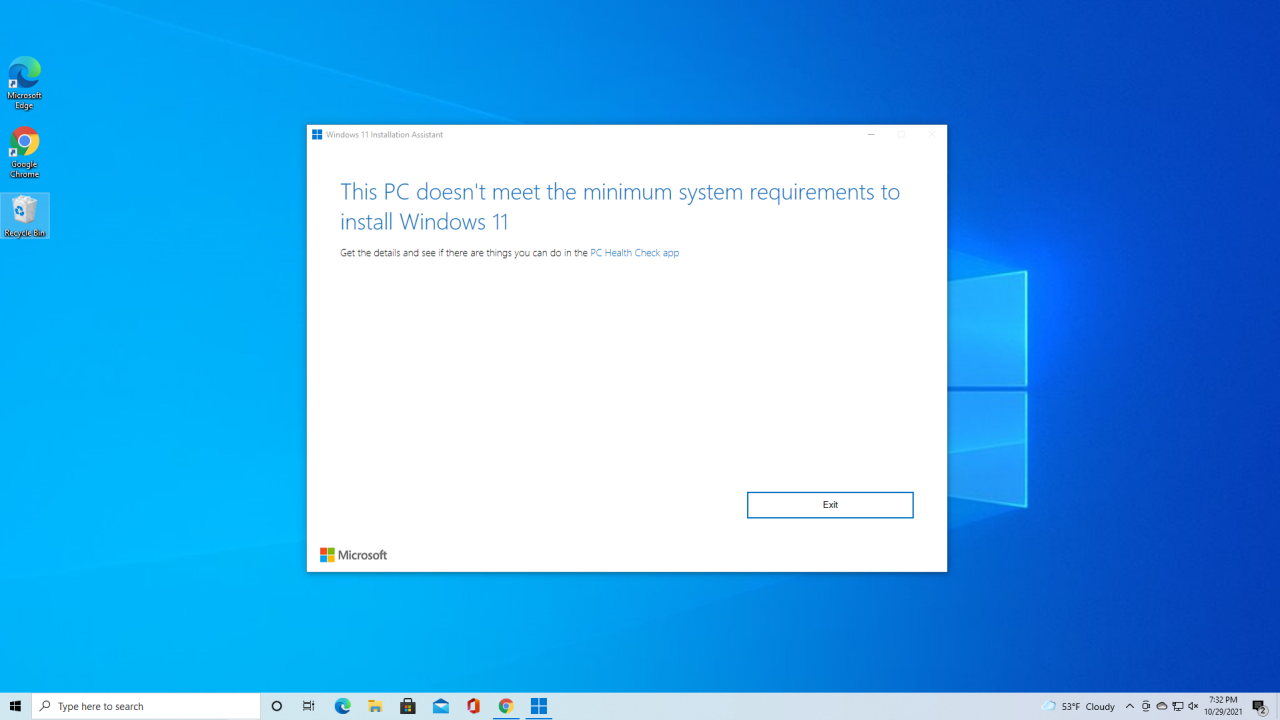The image size is (1280, 720).
Task: Launch Microsoft Store from the taskbar
Action: point(408,706)
